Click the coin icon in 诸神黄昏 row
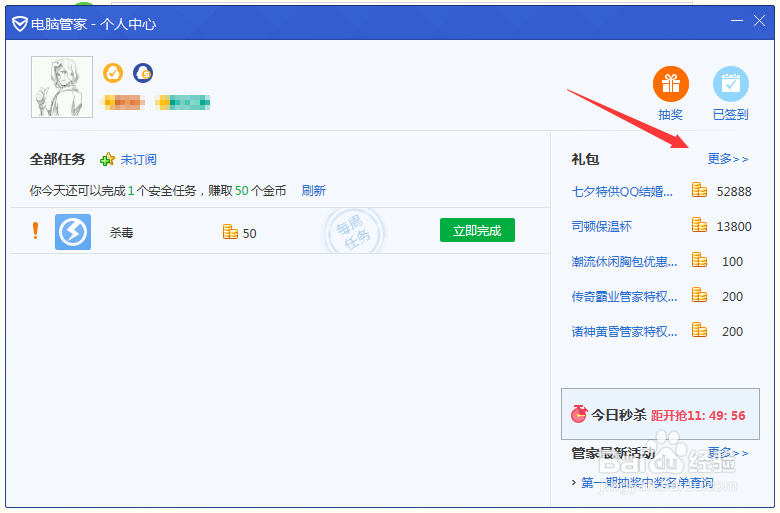 pyautogui.click(x=699, y=330)
